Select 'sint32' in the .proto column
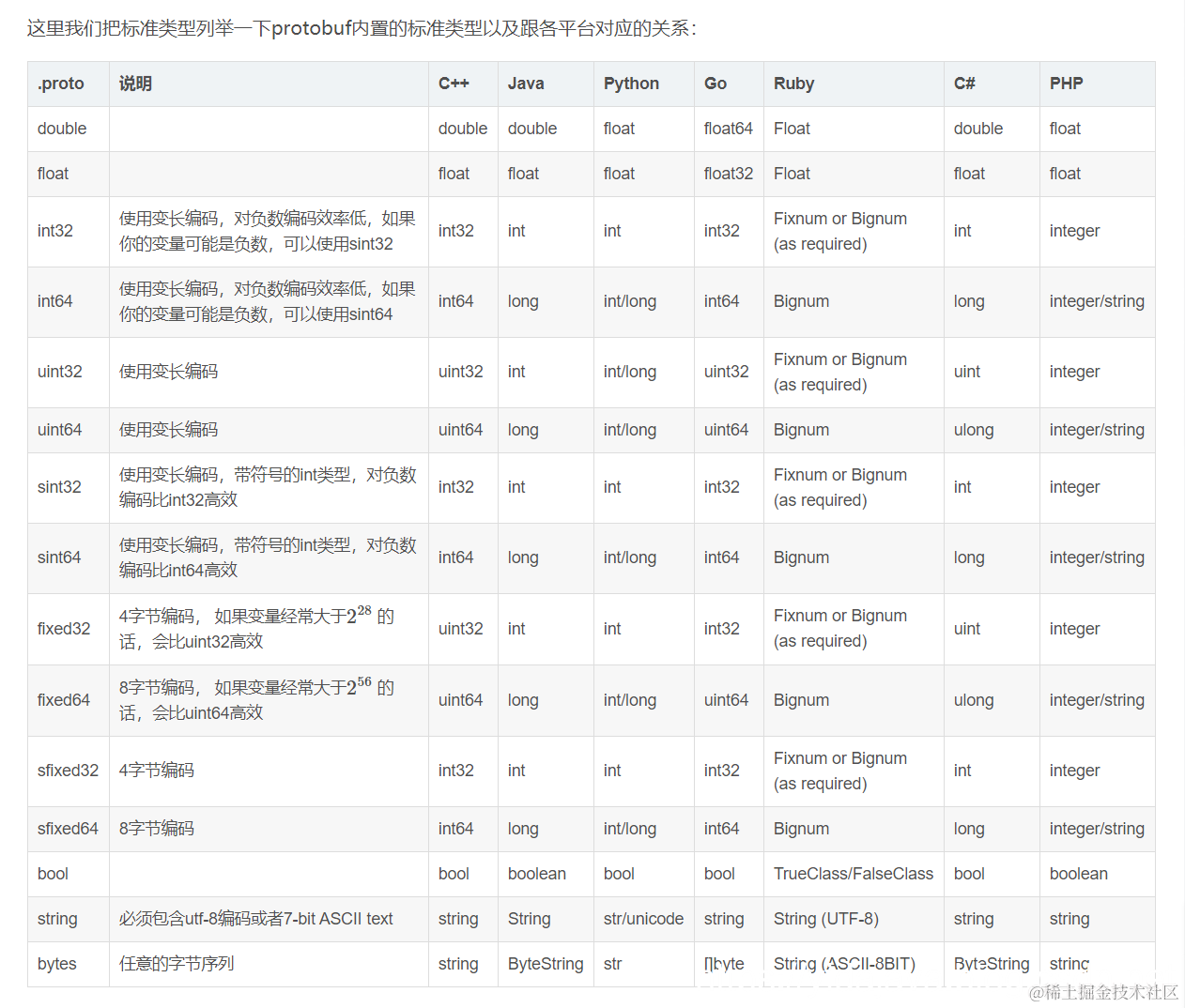The image size is (1185, 1008). (x=59, y=487)
